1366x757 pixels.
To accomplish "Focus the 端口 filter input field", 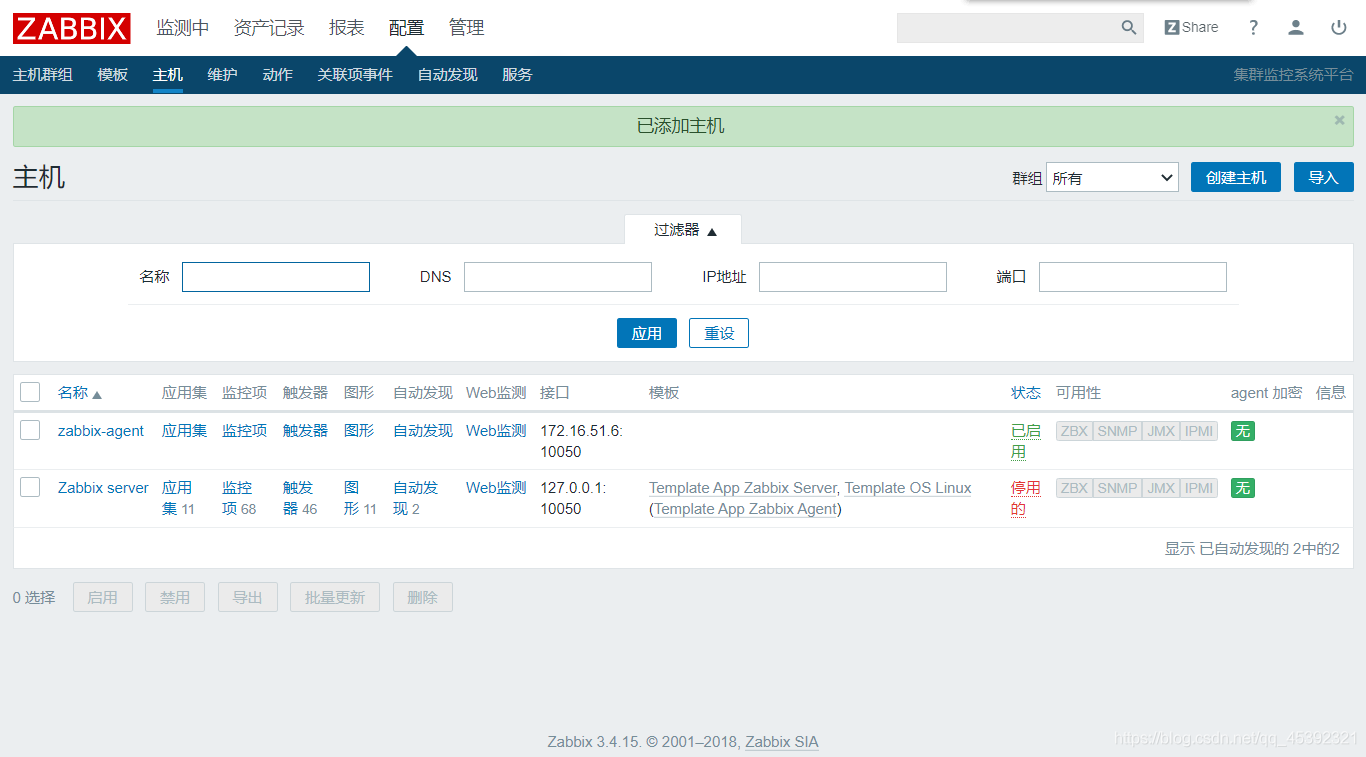I will (x=1133, y=277).
